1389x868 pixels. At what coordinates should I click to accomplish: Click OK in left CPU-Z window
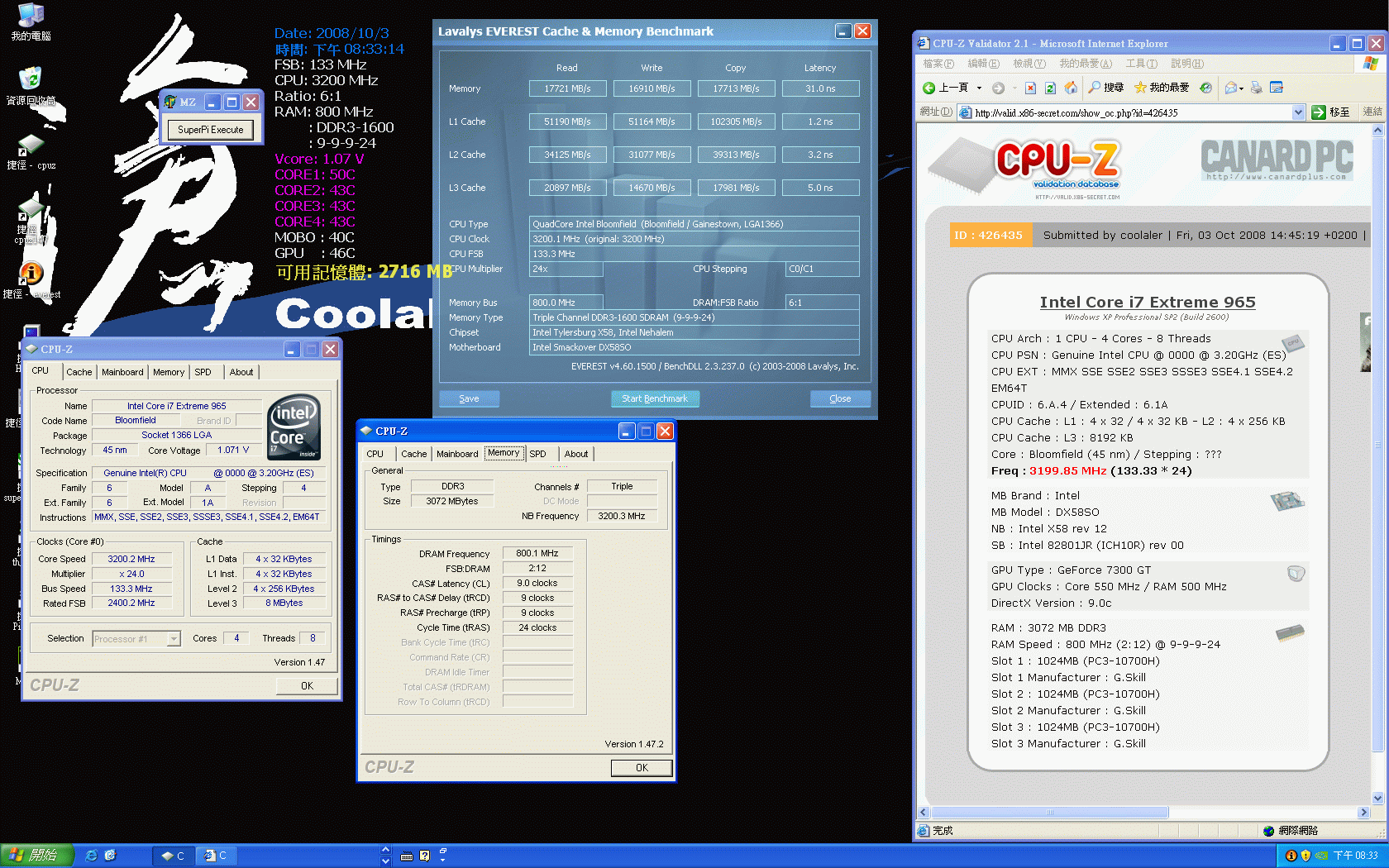coord(307,686)
